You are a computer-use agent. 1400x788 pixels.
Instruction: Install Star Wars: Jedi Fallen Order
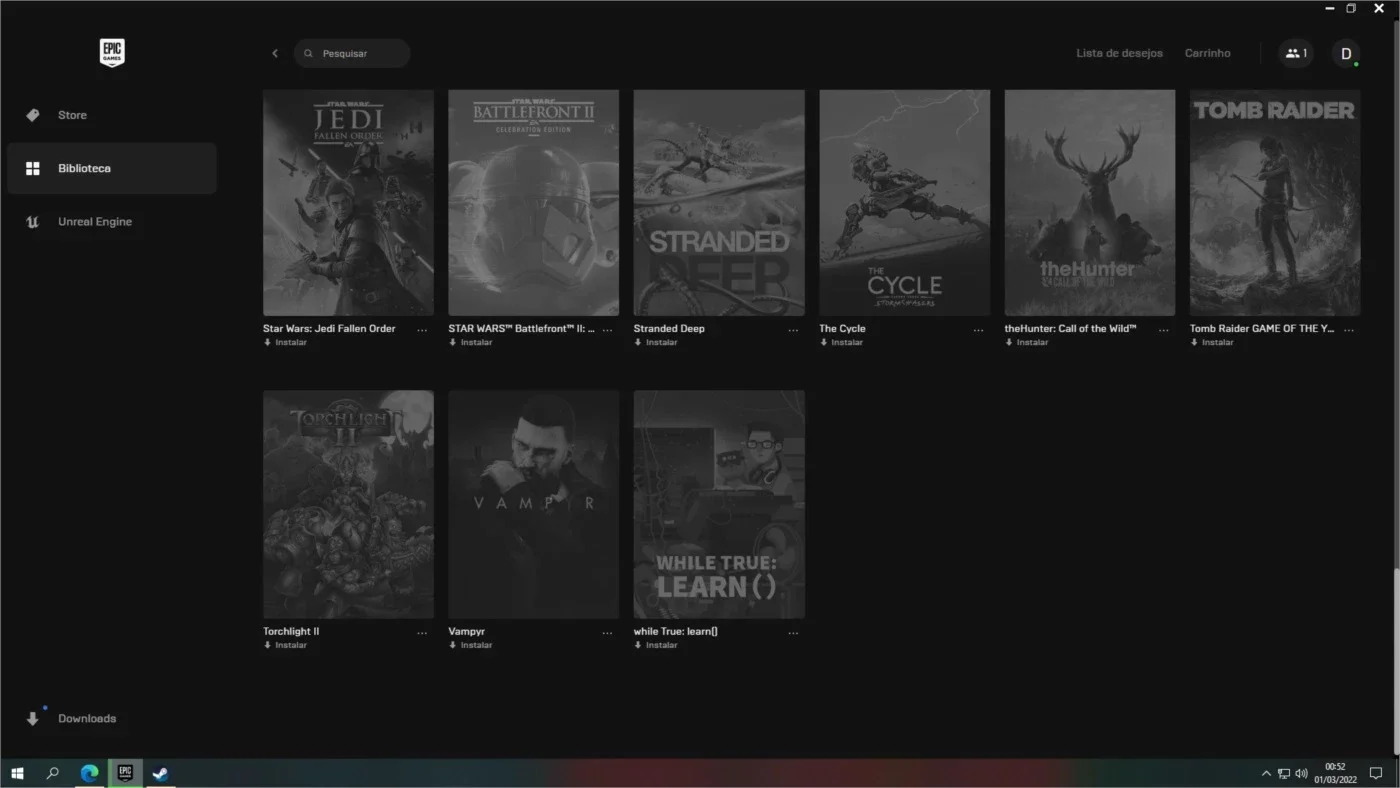[x=285, y=342]
